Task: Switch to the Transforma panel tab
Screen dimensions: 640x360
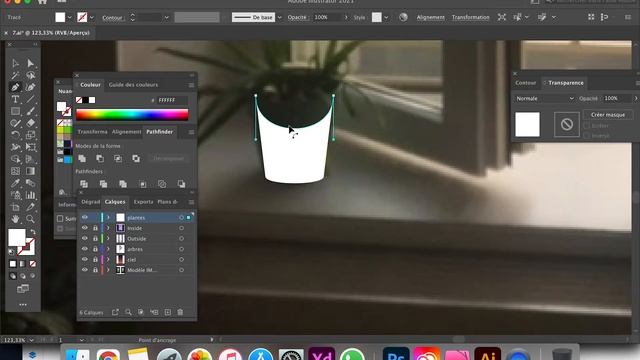Action: pos(93,132)
